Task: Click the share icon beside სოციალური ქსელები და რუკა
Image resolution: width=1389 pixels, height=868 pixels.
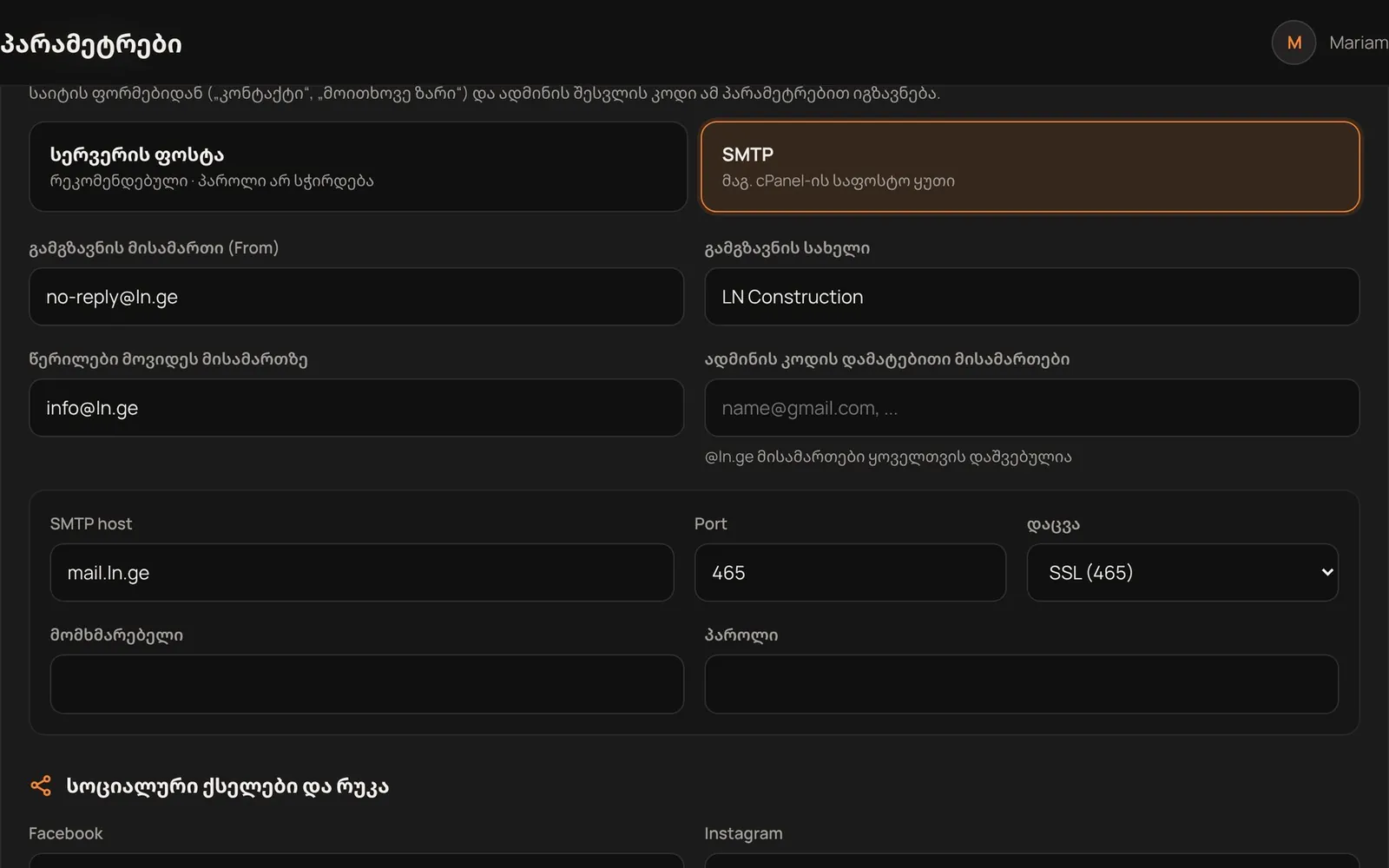Action: point(41,786)
